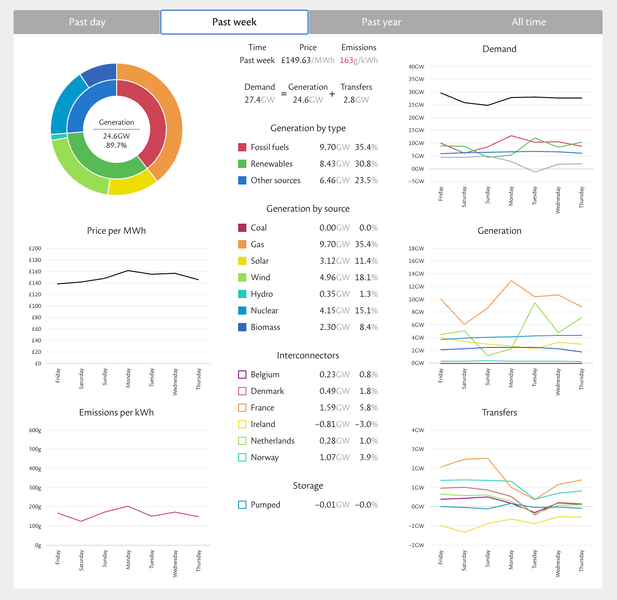The height and width of the screenshot is (600, 617).
Task: Click the France interconnector outline box
Action: [242, 408]
